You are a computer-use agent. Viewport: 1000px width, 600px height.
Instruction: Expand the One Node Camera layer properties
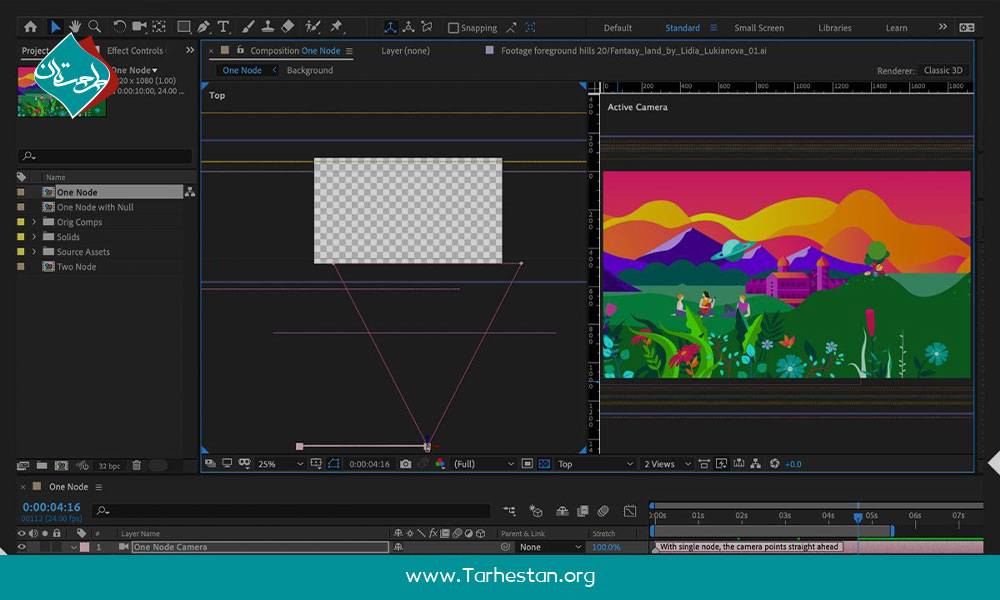[73, 547]
